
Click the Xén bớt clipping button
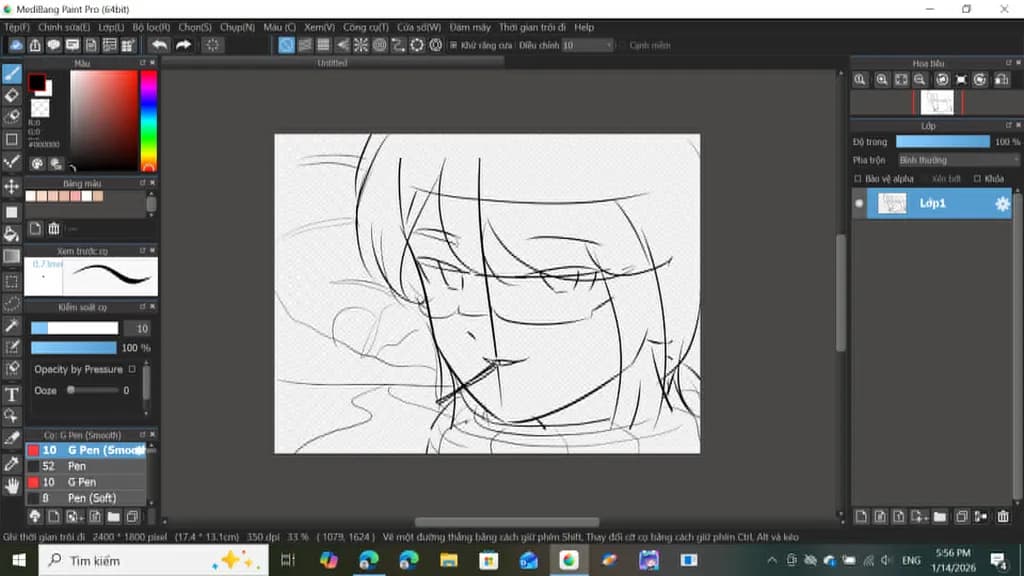coord(946,178)
